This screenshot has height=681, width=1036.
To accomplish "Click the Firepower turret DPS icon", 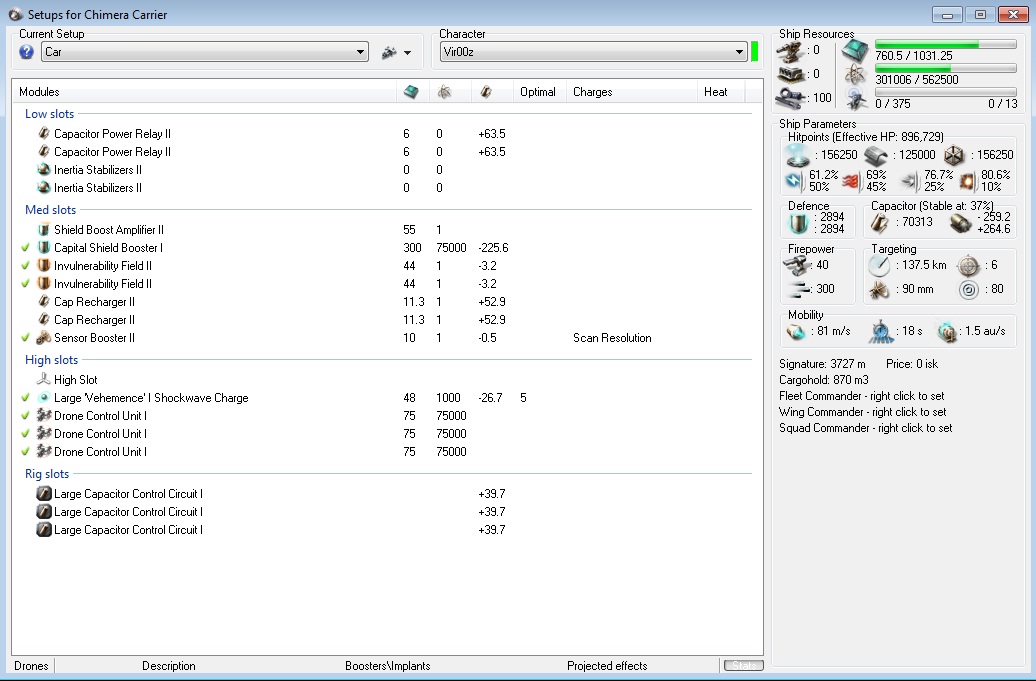I will pos(796,266).
